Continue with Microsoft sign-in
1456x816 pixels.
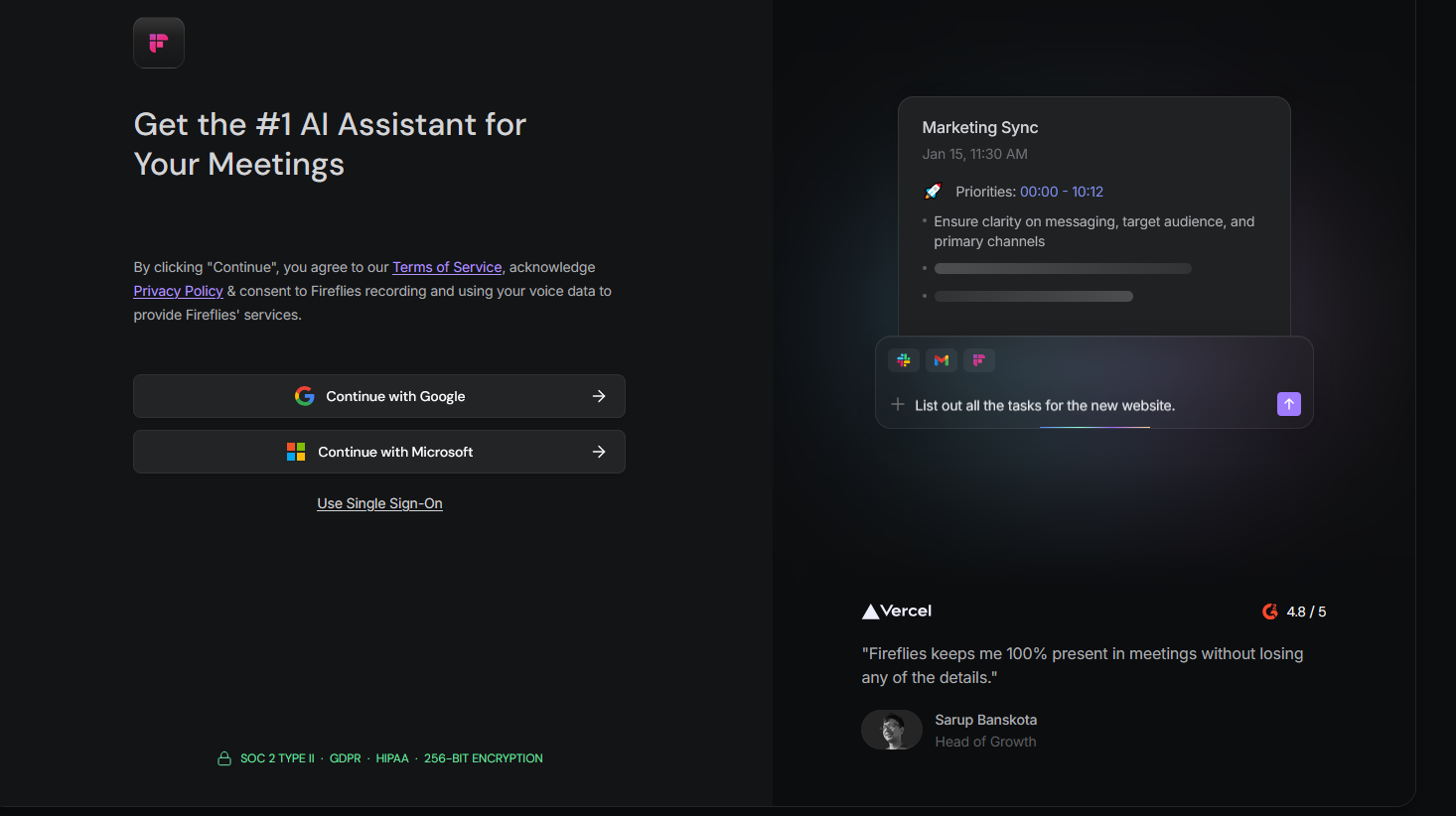(379, 452)
